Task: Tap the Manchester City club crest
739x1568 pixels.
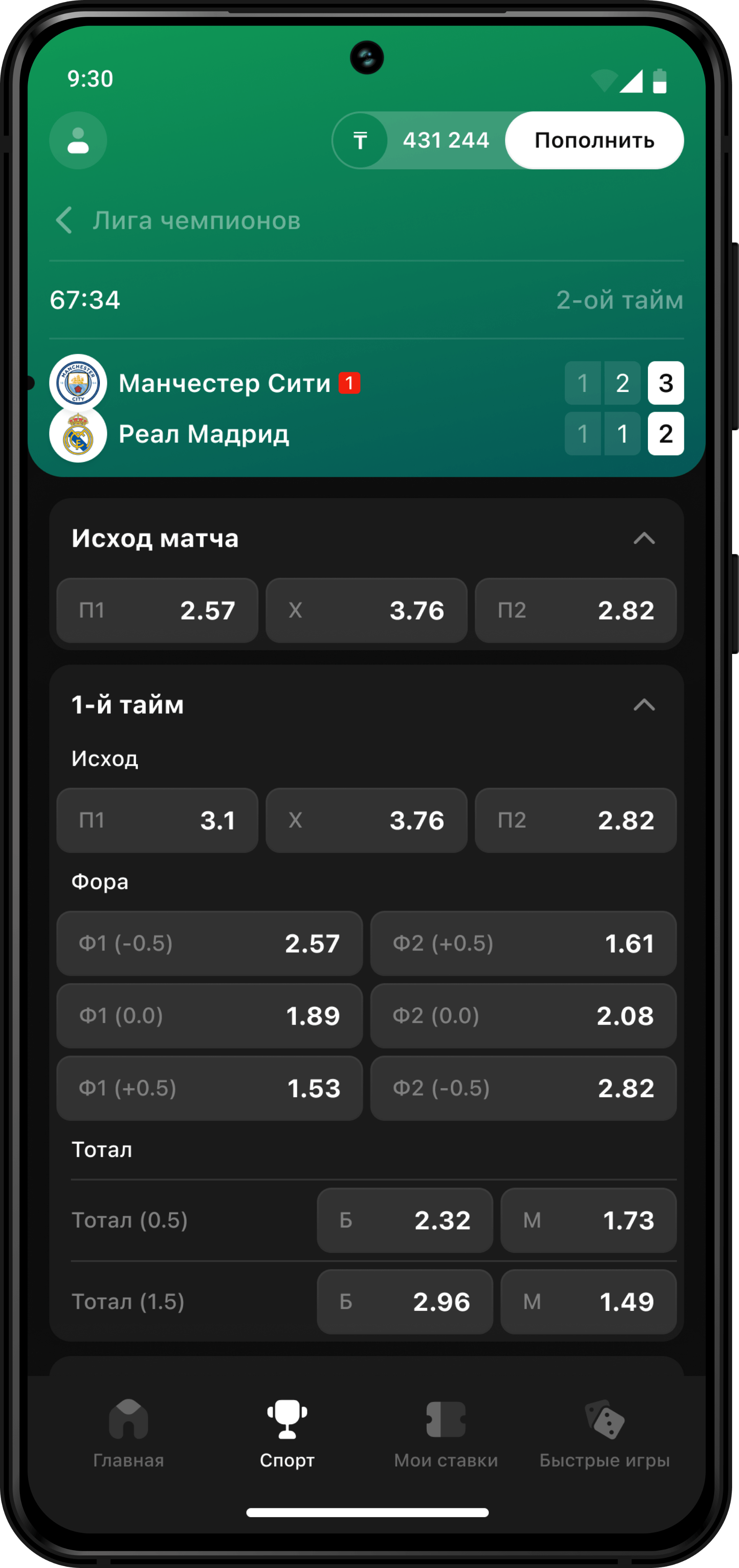Action: (x=78, y=383)
